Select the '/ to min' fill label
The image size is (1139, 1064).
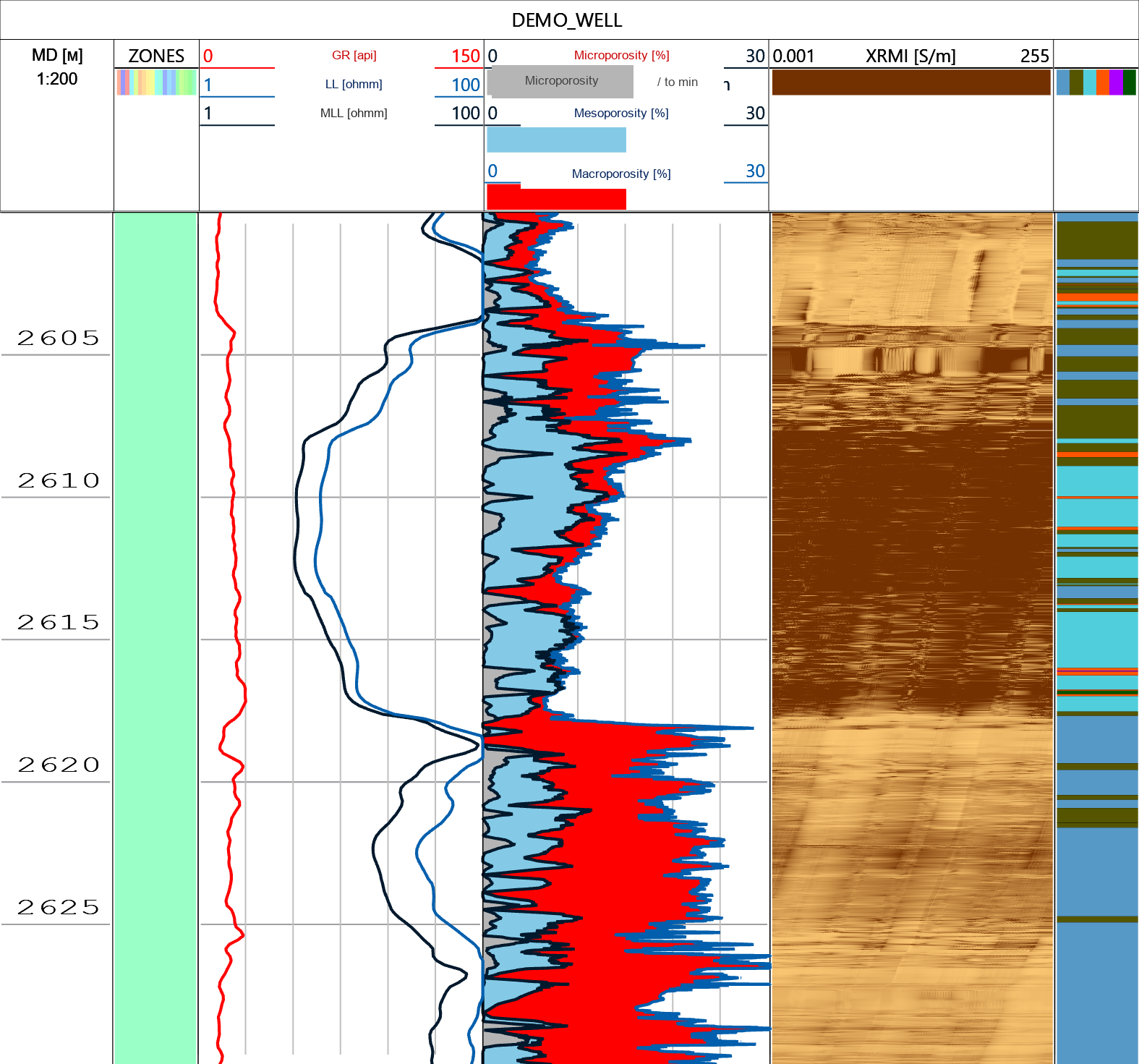pyautogui.click(x=678, y=82)
